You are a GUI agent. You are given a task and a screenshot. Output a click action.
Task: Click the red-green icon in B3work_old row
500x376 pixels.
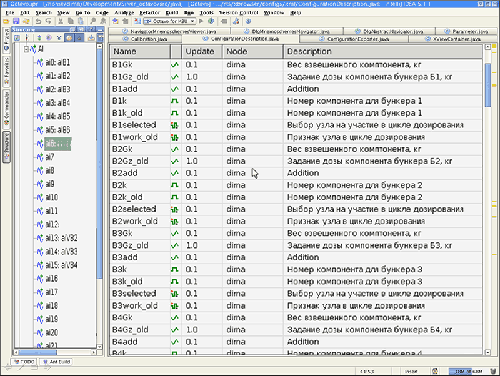[x=175, y=306]
